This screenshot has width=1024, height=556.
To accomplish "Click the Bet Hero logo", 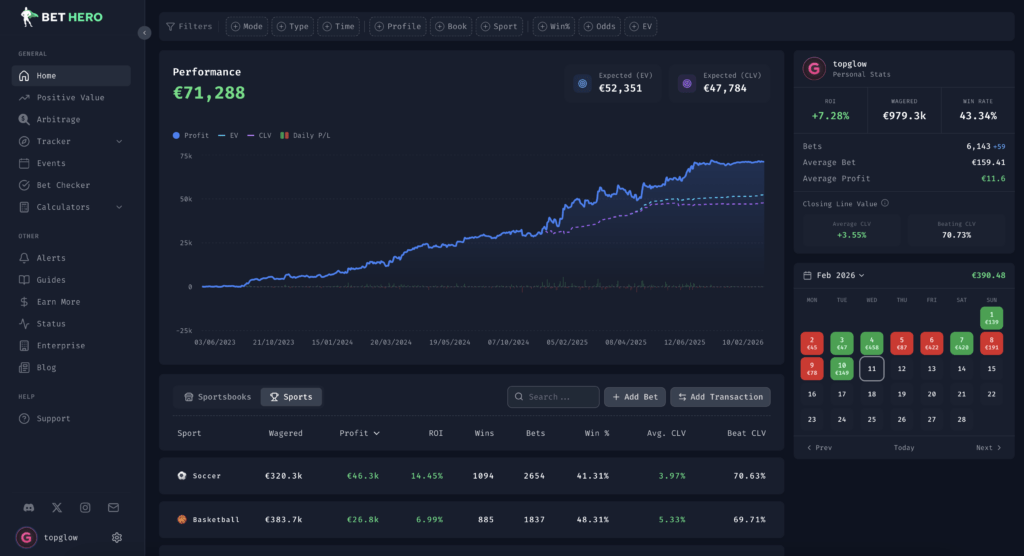I will pyautogui.click(x=62, y=17).
